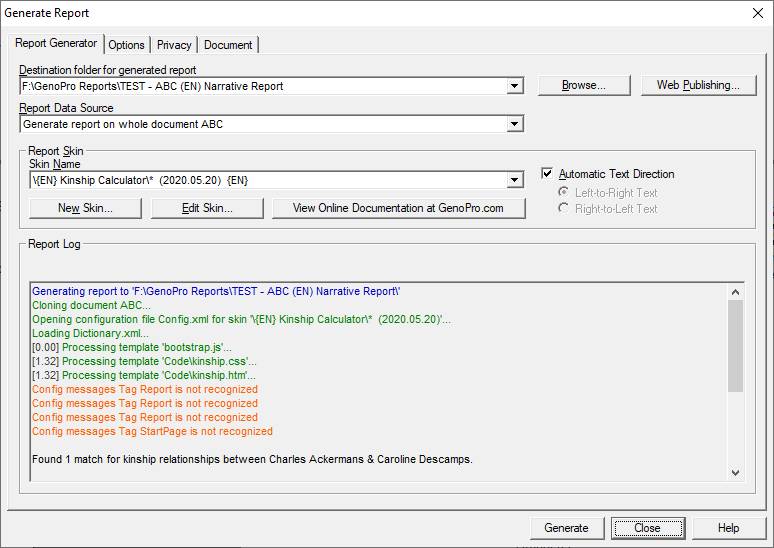
Task: Expand the destination folder dropdown arrow
Action: coord(514,86)
